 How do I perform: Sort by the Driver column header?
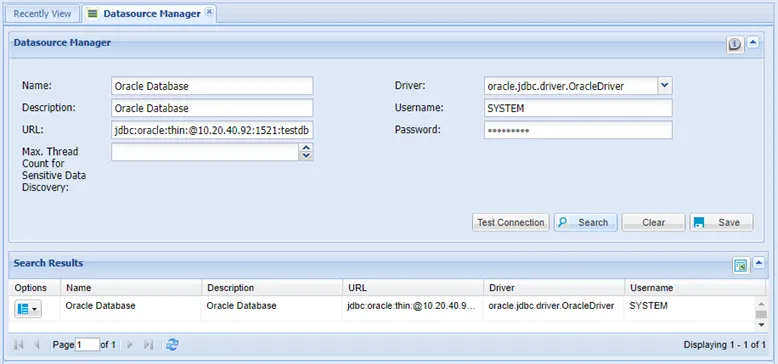554,288
